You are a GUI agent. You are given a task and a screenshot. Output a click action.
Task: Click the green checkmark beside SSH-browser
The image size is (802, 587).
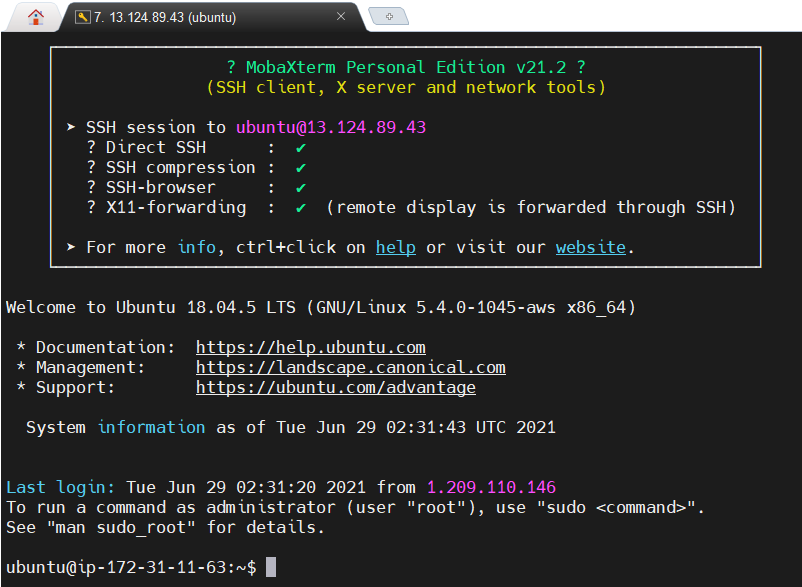pyautogui.click(x=301, y=188)
